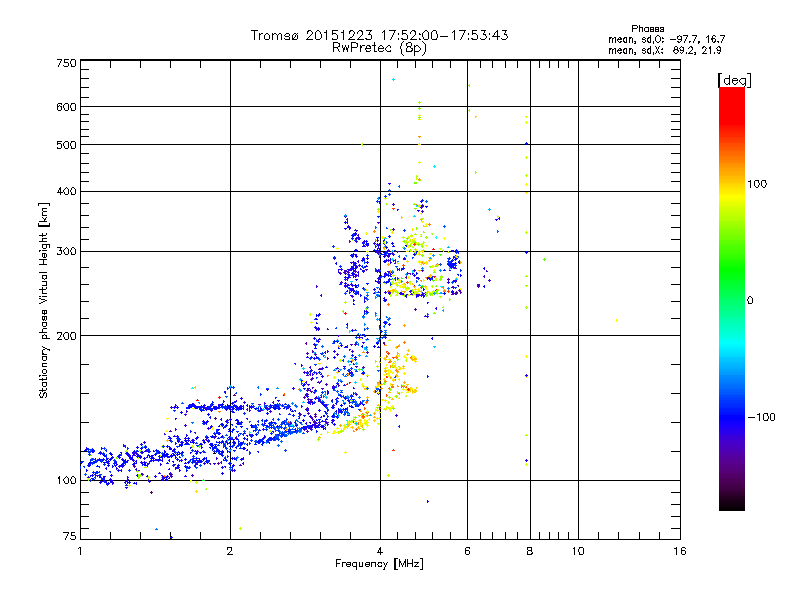This screenshot has width=800, height=600.
Task: Click the colorbar tick label '0'
Action: [750, 301]
